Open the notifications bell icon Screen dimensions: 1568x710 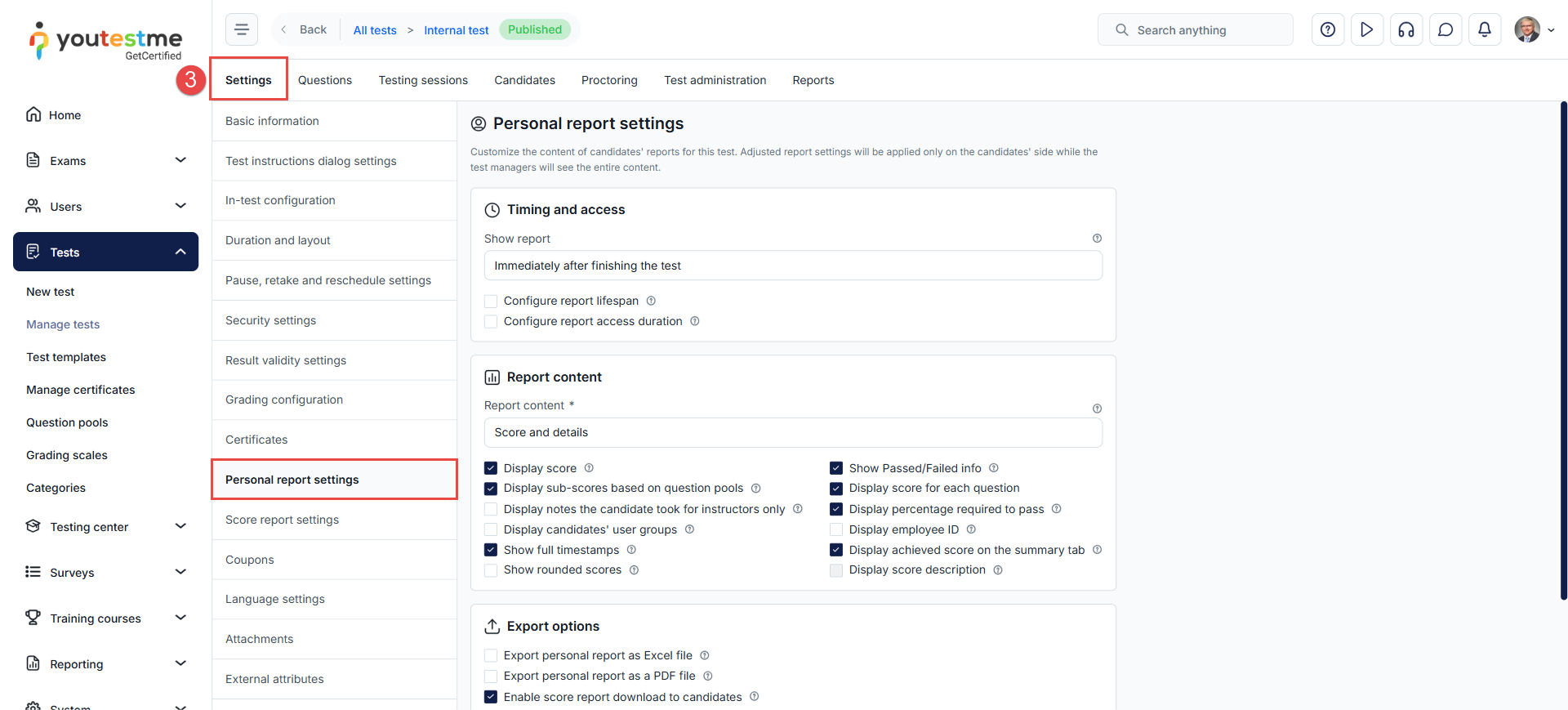point(1485,29)
